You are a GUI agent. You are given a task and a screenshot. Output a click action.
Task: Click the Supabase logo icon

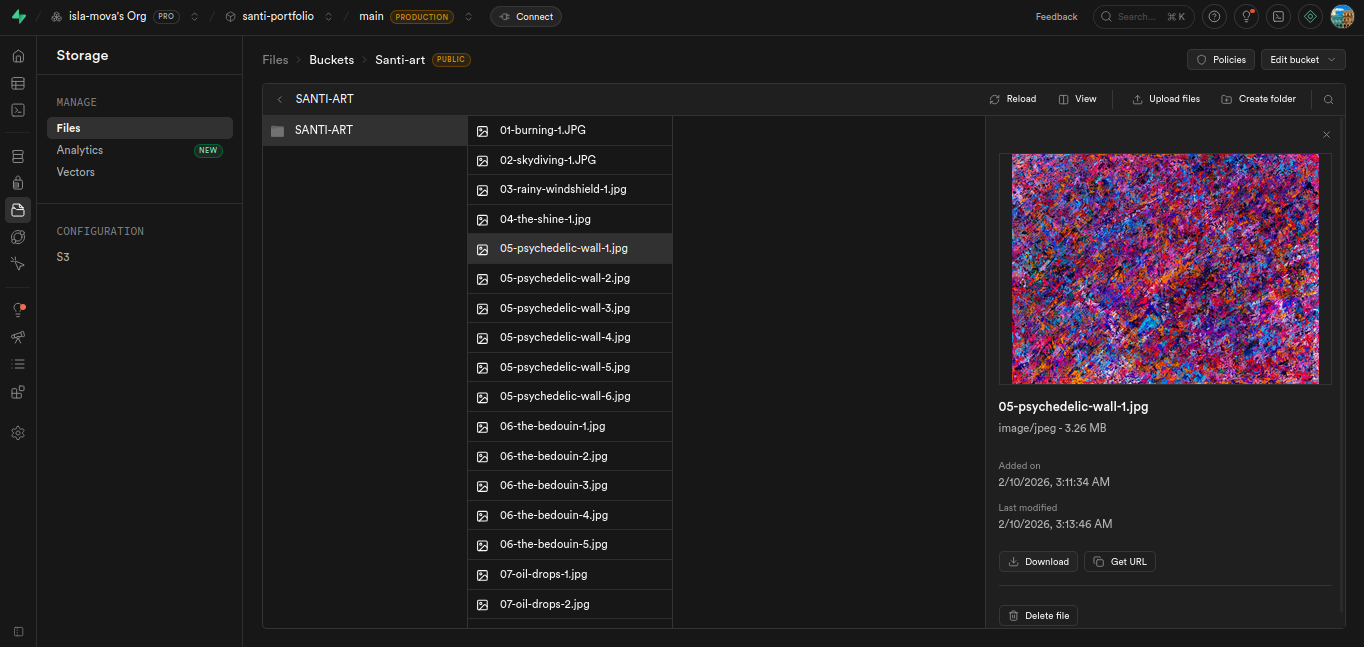18,17
